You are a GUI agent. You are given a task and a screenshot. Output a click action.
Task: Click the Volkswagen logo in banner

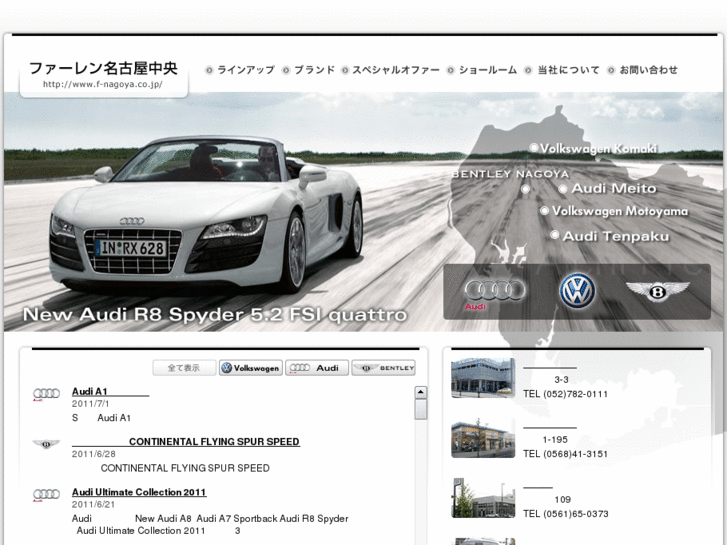tap(577, 290)
